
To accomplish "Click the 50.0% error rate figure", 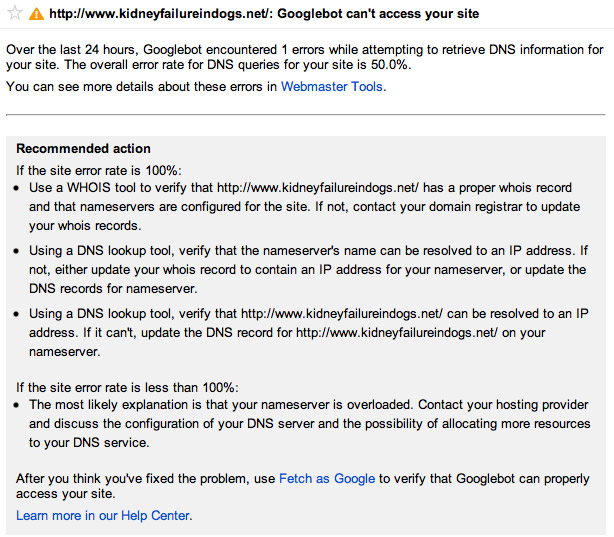I will [x=390, y=65].
